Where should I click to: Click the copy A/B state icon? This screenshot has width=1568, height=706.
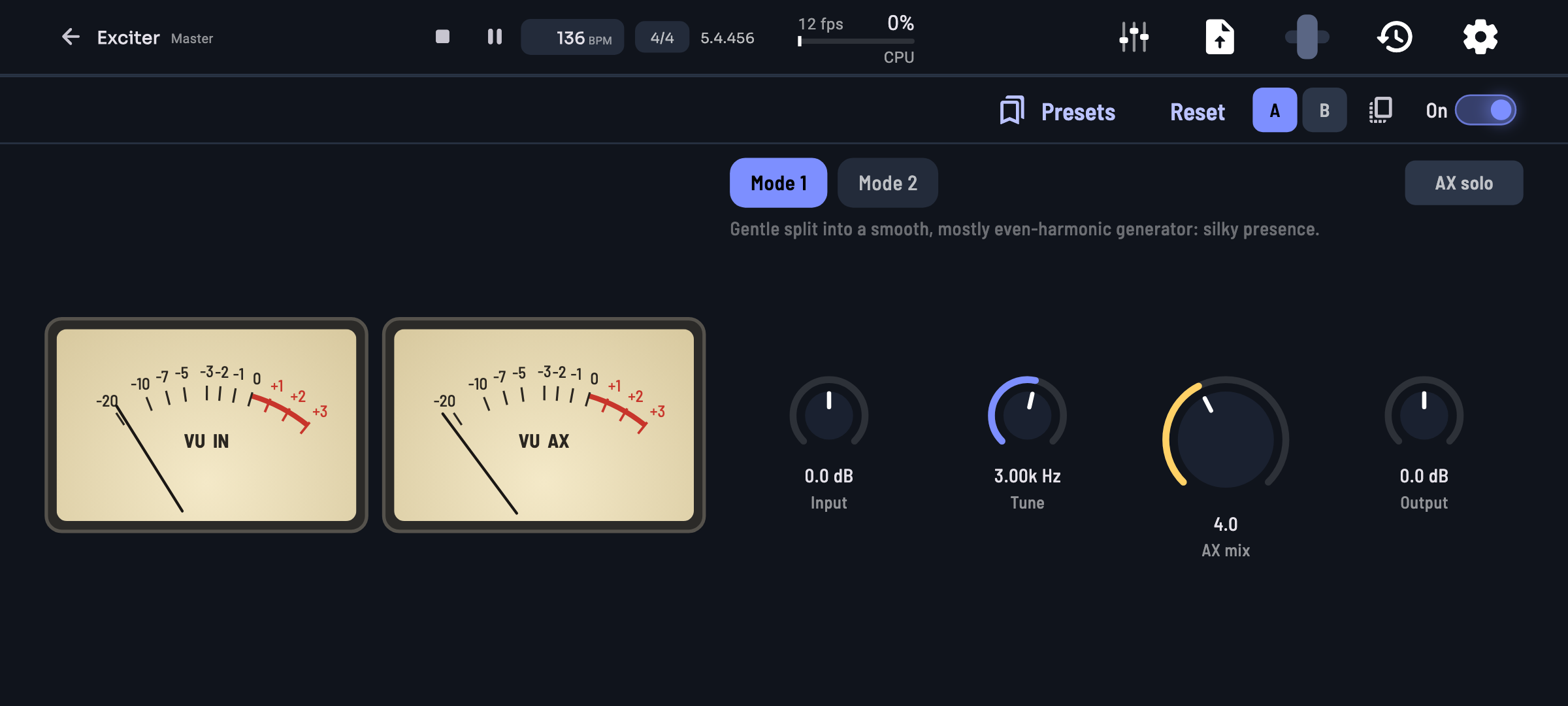[x=1380, y=110]
